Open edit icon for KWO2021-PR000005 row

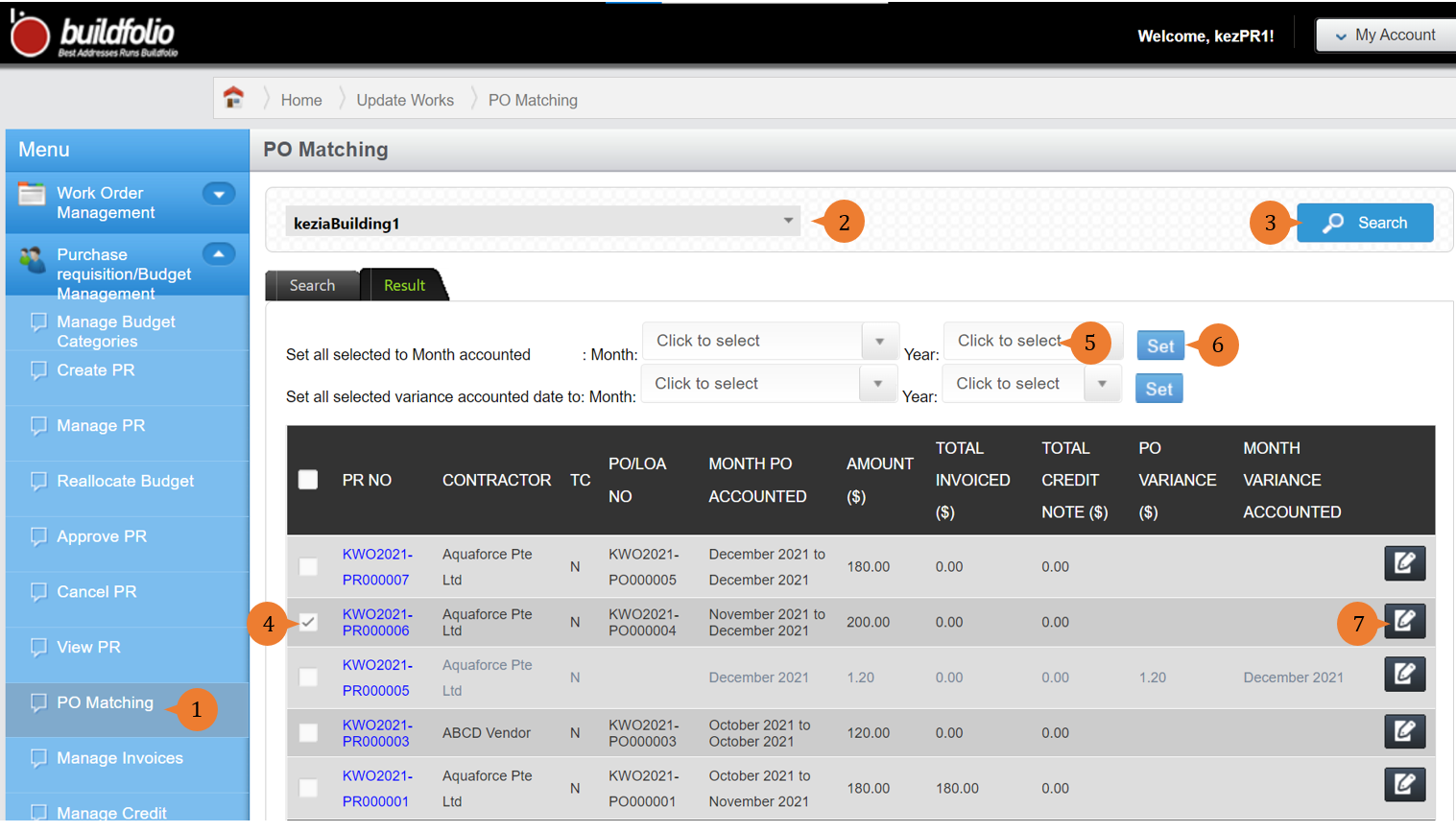pyautogui.click(x=1404, y=674)
